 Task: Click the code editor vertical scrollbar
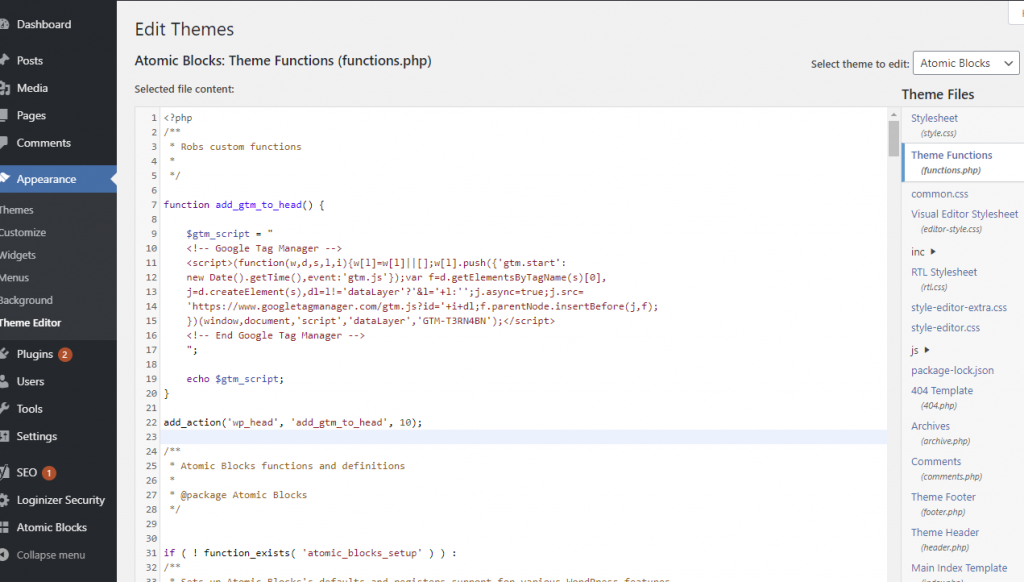point(893,139)
